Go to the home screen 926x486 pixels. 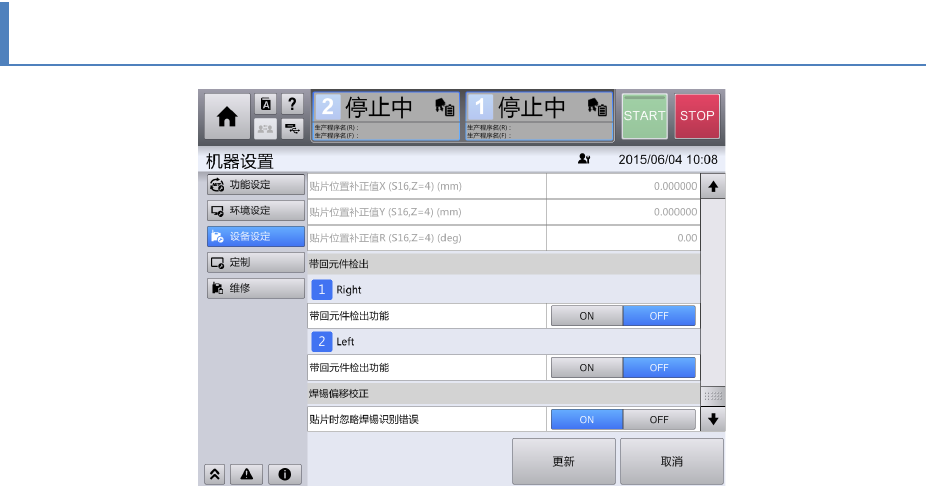click(x=227, y=116)
